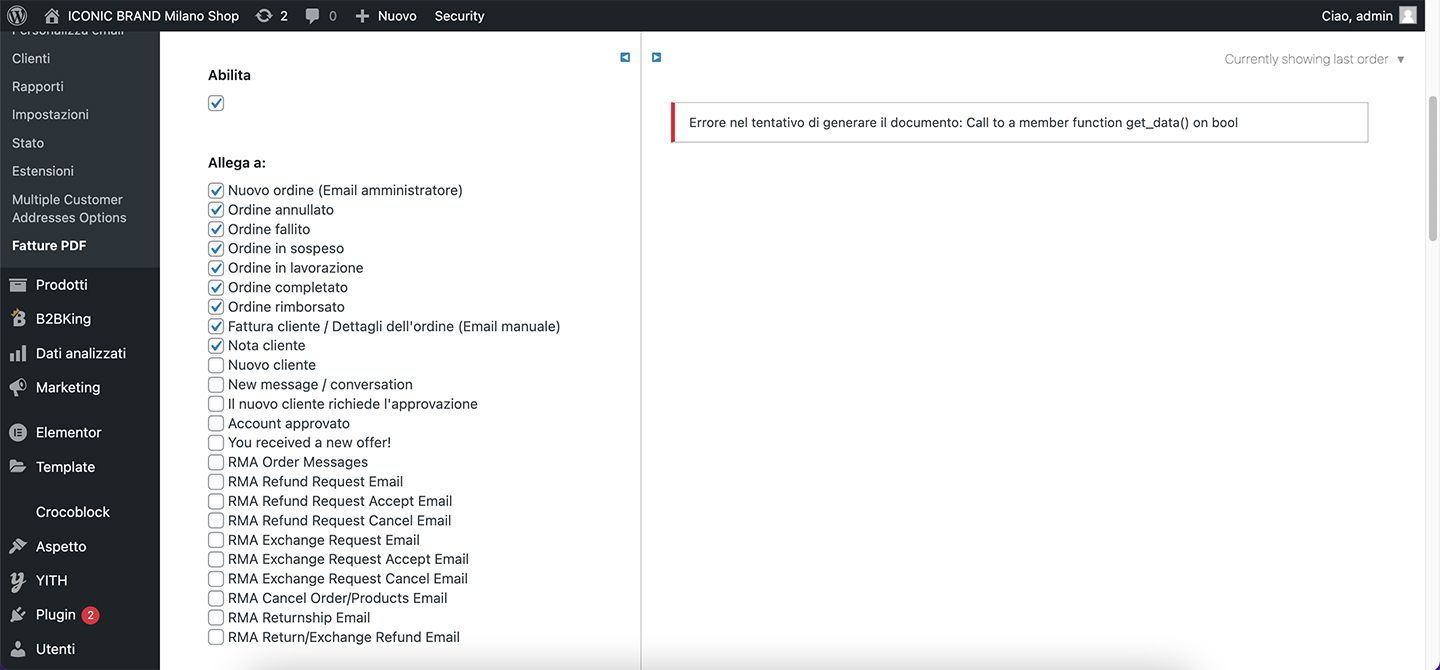
Task: Select the Fatture PDF submenu item
Action: tap(49, 246)
